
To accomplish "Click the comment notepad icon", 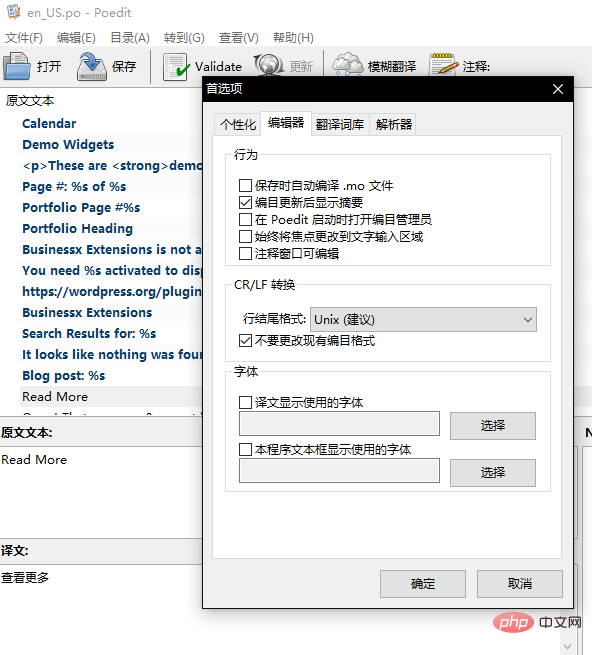I will coord(443,64).
